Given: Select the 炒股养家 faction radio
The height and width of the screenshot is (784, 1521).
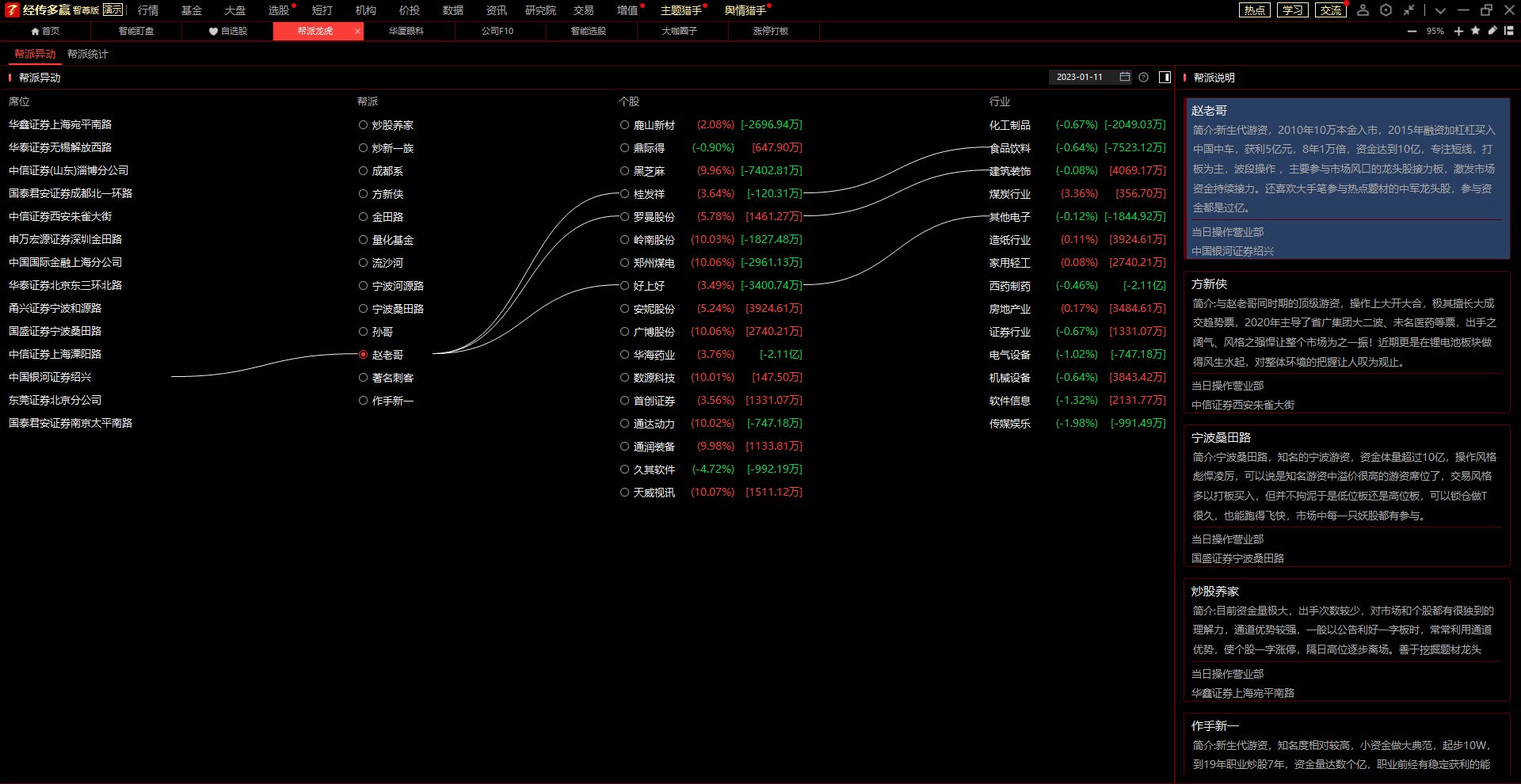Looking at the screenshot, I should click(363, 125).
